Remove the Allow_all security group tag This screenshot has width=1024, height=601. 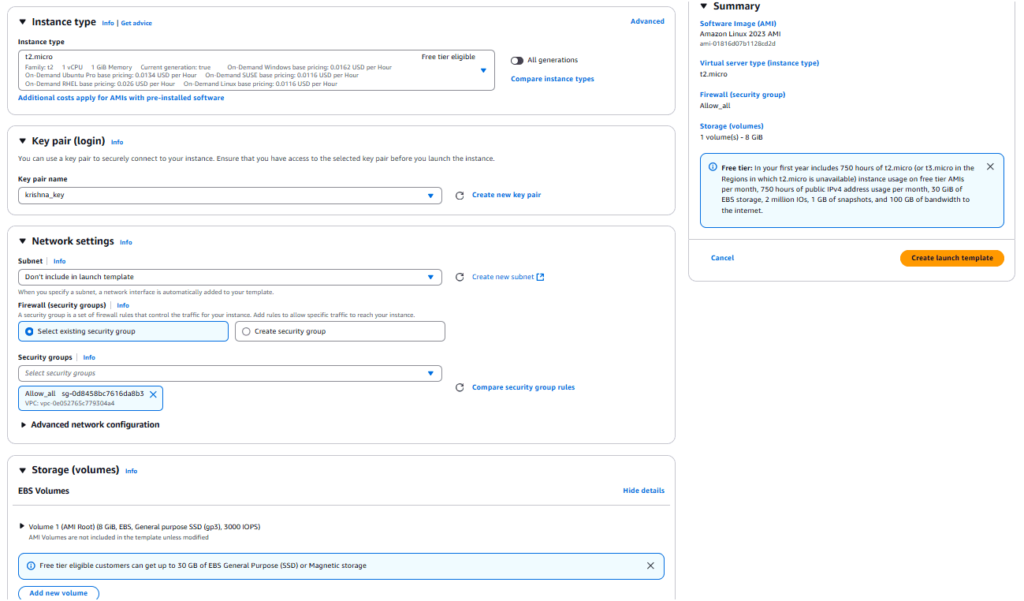[153, 395]
